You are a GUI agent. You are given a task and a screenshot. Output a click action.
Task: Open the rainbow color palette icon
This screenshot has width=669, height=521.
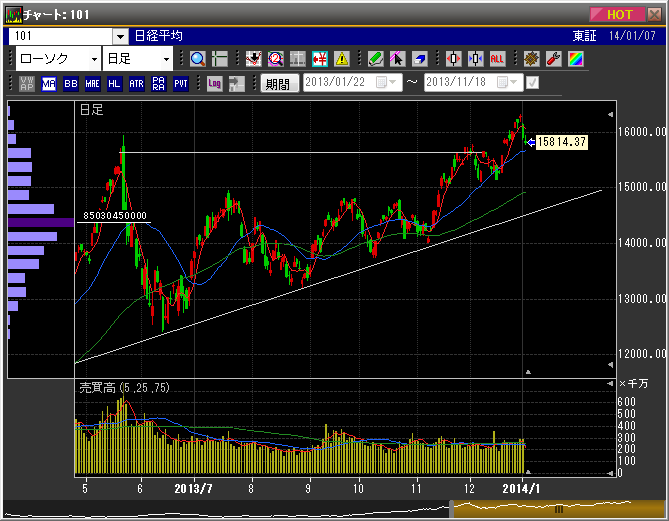tap(574, 59)
